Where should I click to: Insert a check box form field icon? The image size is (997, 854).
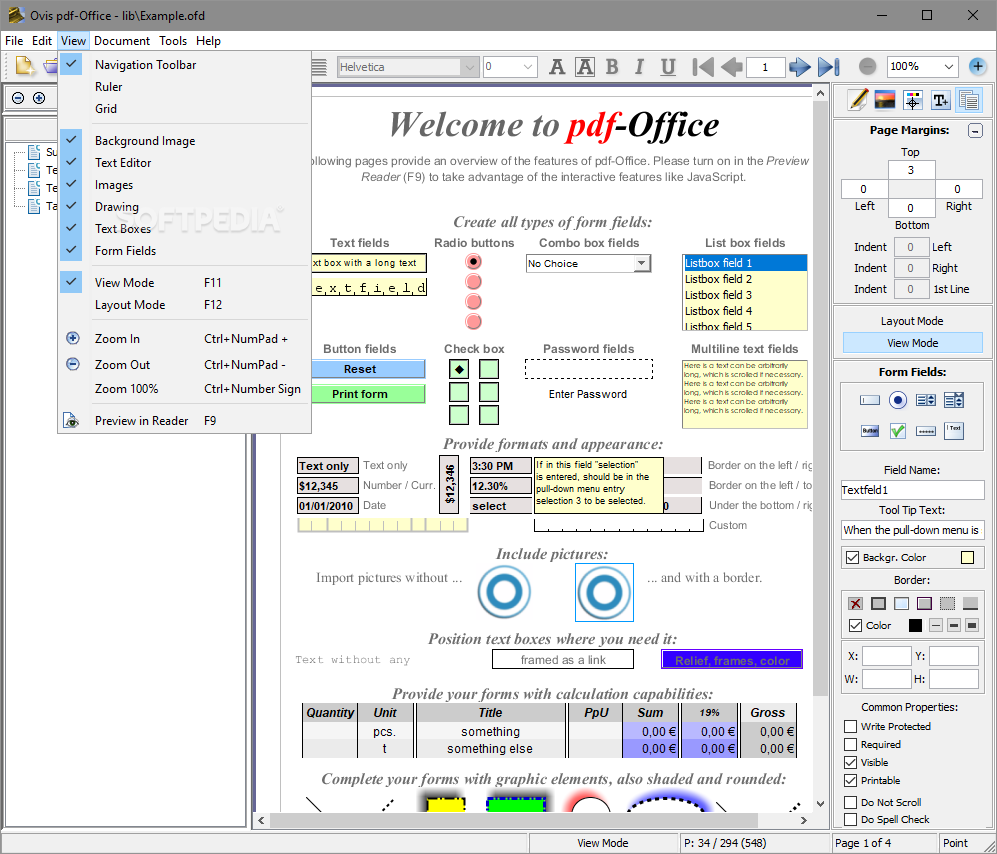point(897,431)
